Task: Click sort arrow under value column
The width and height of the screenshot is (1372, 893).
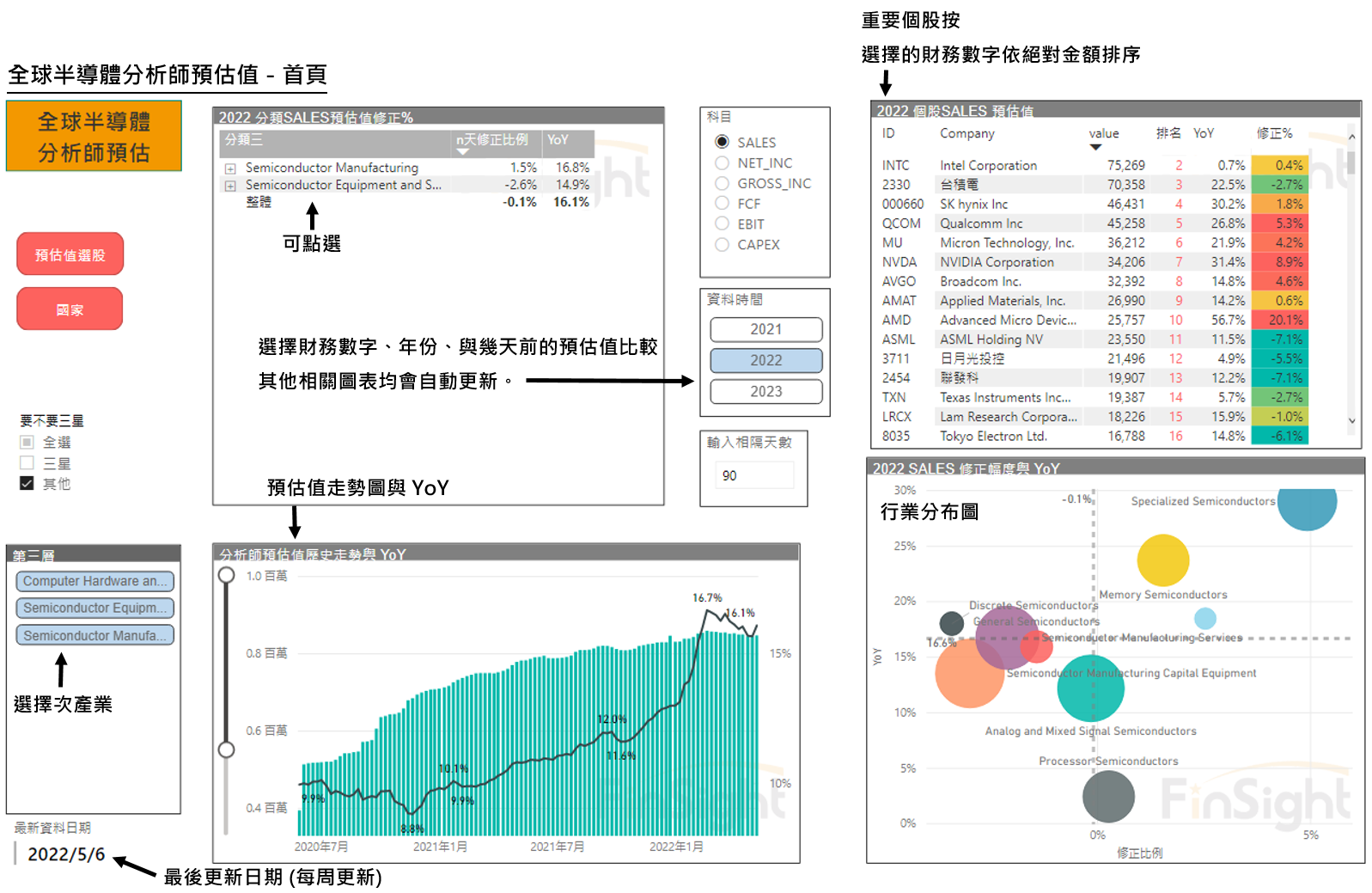Action: pos(1095,148)
